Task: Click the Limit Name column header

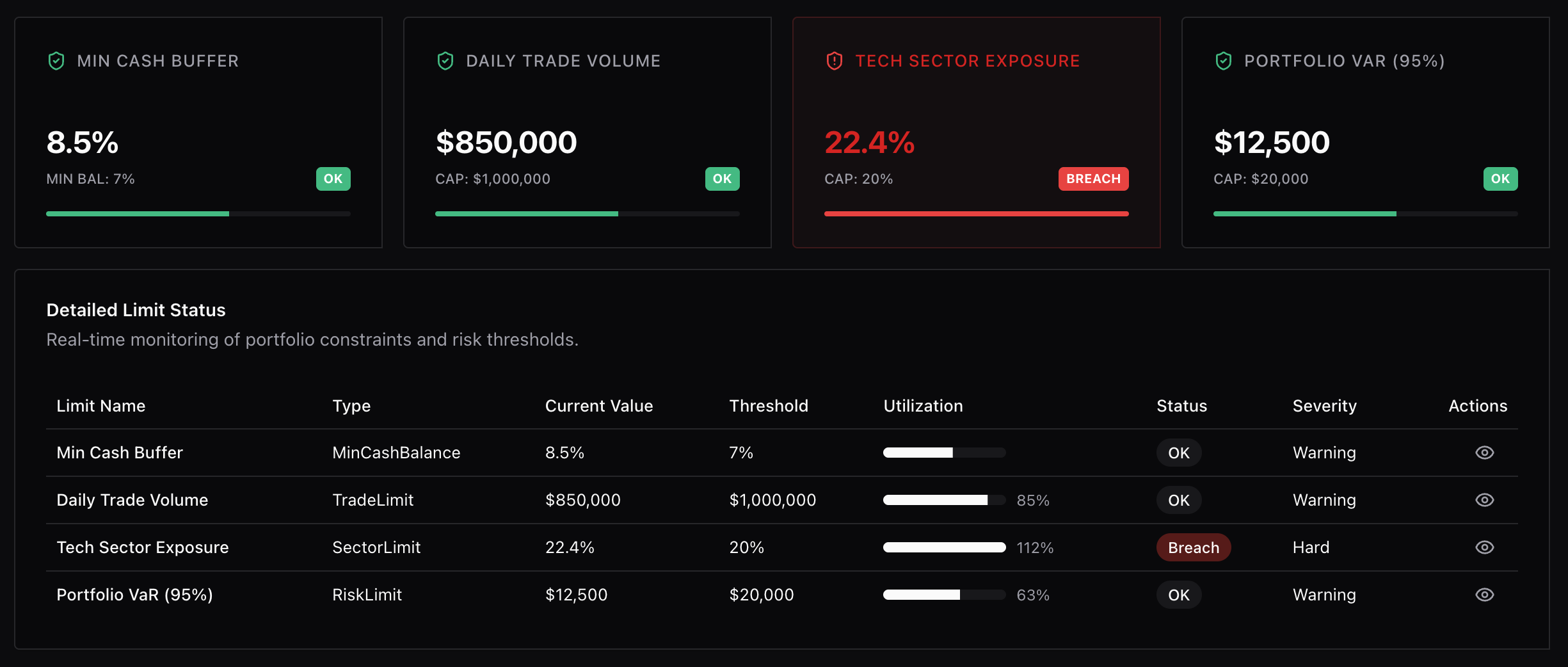Action: 101,406
